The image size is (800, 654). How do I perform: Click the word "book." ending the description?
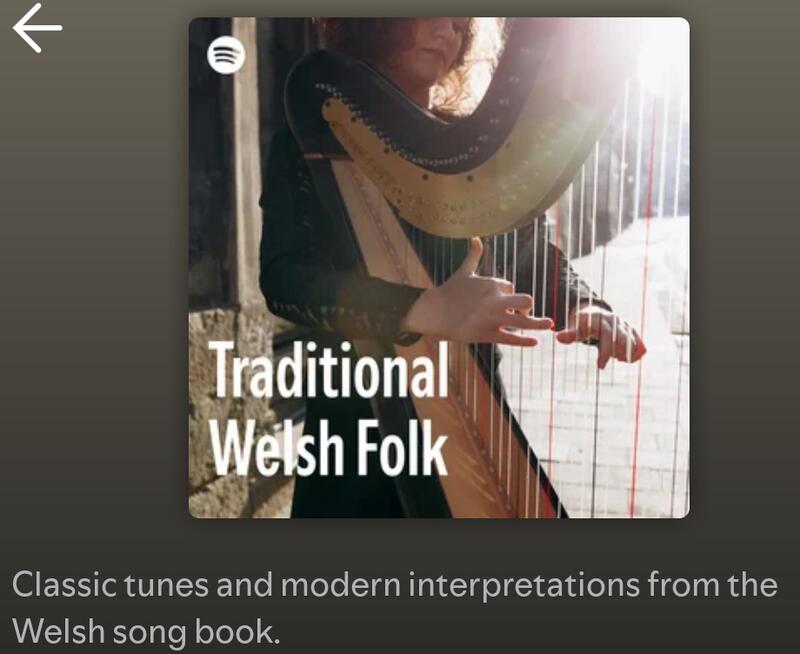pos(238,631)
